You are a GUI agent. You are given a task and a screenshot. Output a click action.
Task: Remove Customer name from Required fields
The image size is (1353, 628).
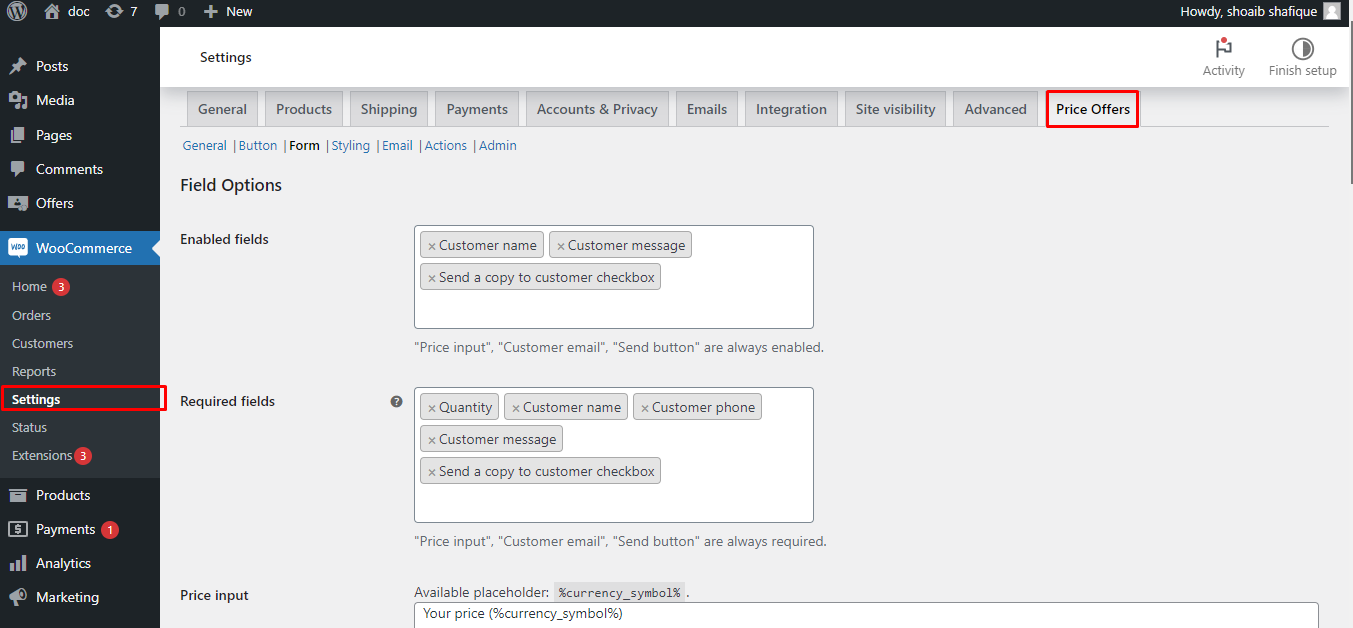[516, 408]
